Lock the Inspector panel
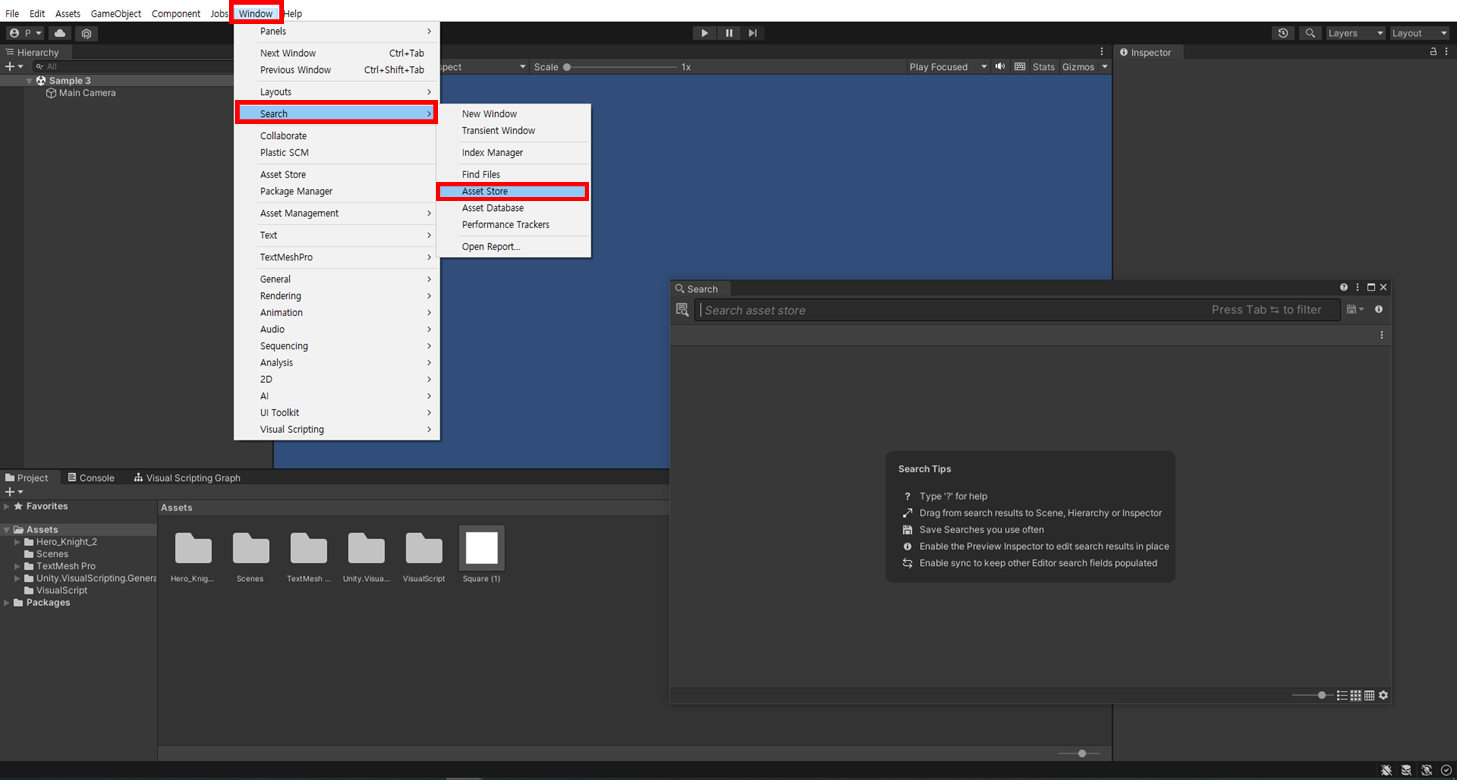This screenshot has width=1457, height=780. click(x=1433, y=52)
